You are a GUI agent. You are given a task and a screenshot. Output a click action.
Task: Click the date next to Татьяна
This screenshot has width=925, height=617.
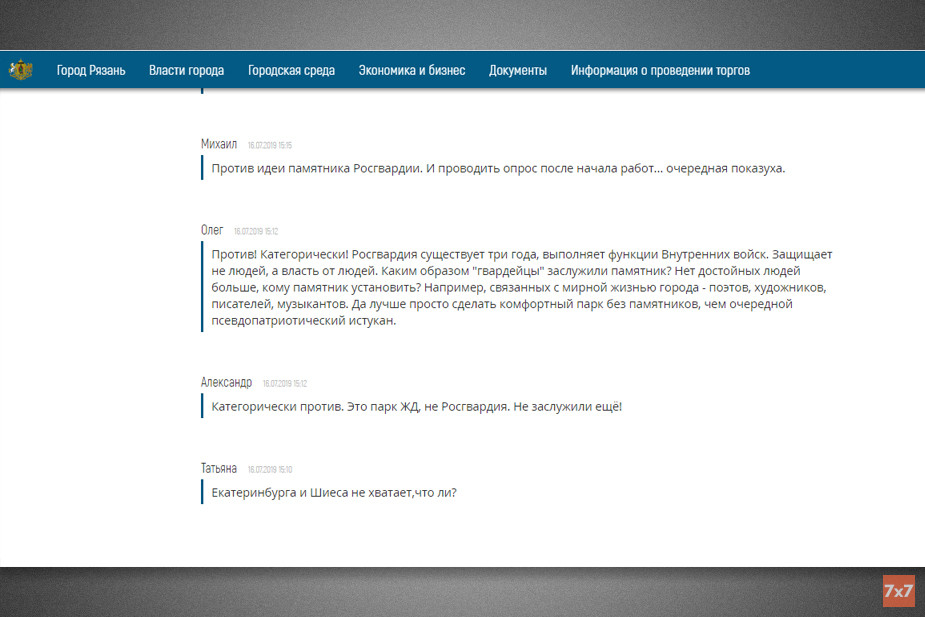[270, 469]
